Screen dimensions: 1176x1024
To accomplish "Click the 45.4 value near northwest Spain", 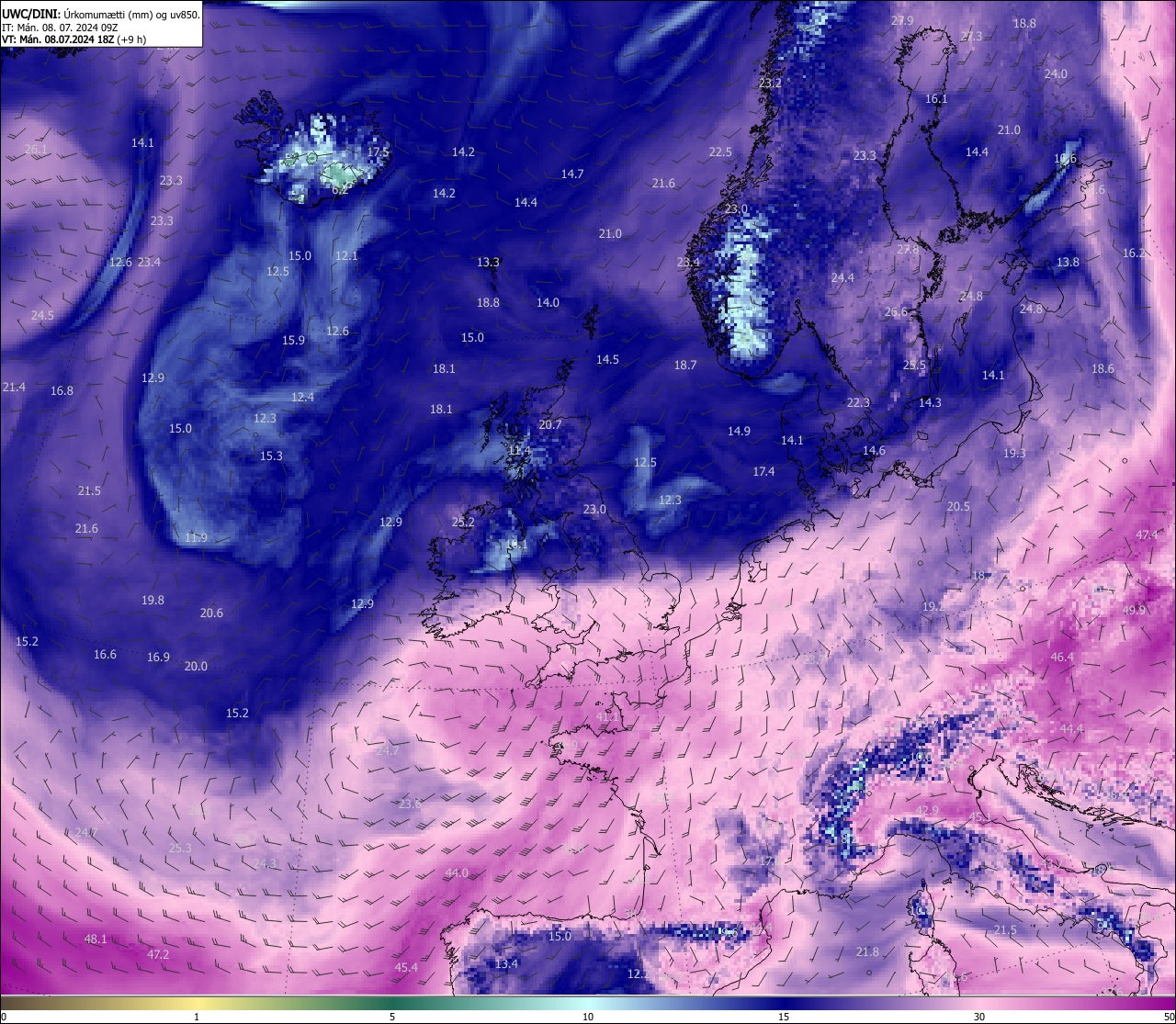I will pyautogui.click(x=406, y=967).
